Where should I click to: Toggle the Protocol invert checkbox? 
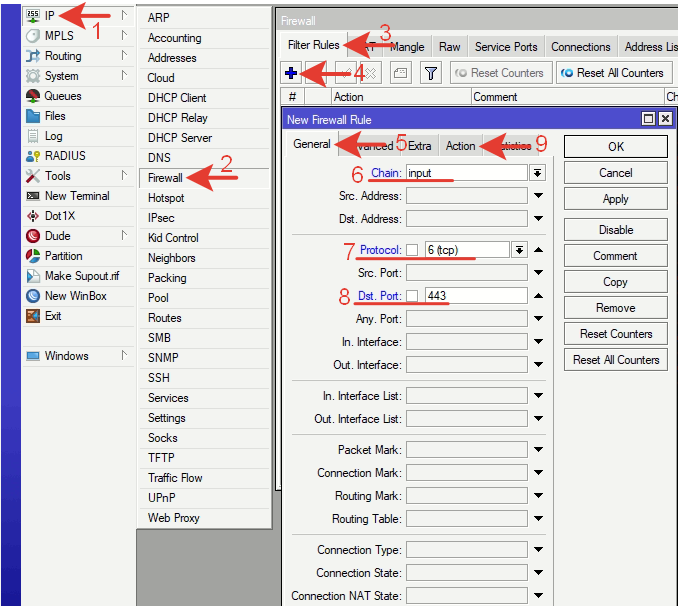[x=412, y=250]
